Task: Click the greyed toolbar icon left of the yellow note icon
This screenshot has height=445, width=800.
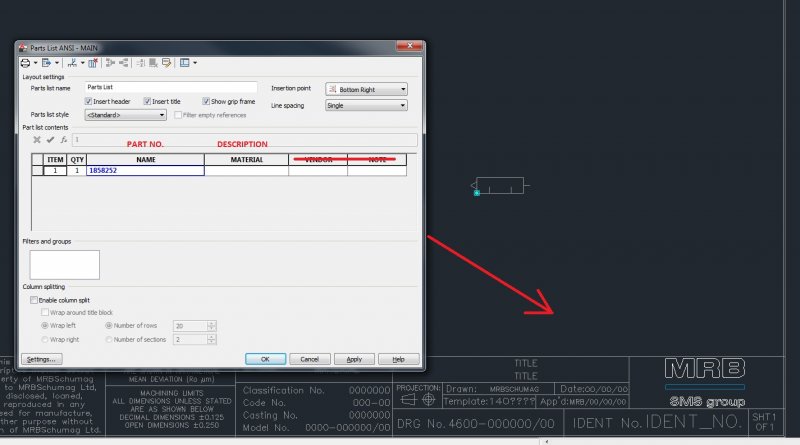Action: tap(153, 63)
